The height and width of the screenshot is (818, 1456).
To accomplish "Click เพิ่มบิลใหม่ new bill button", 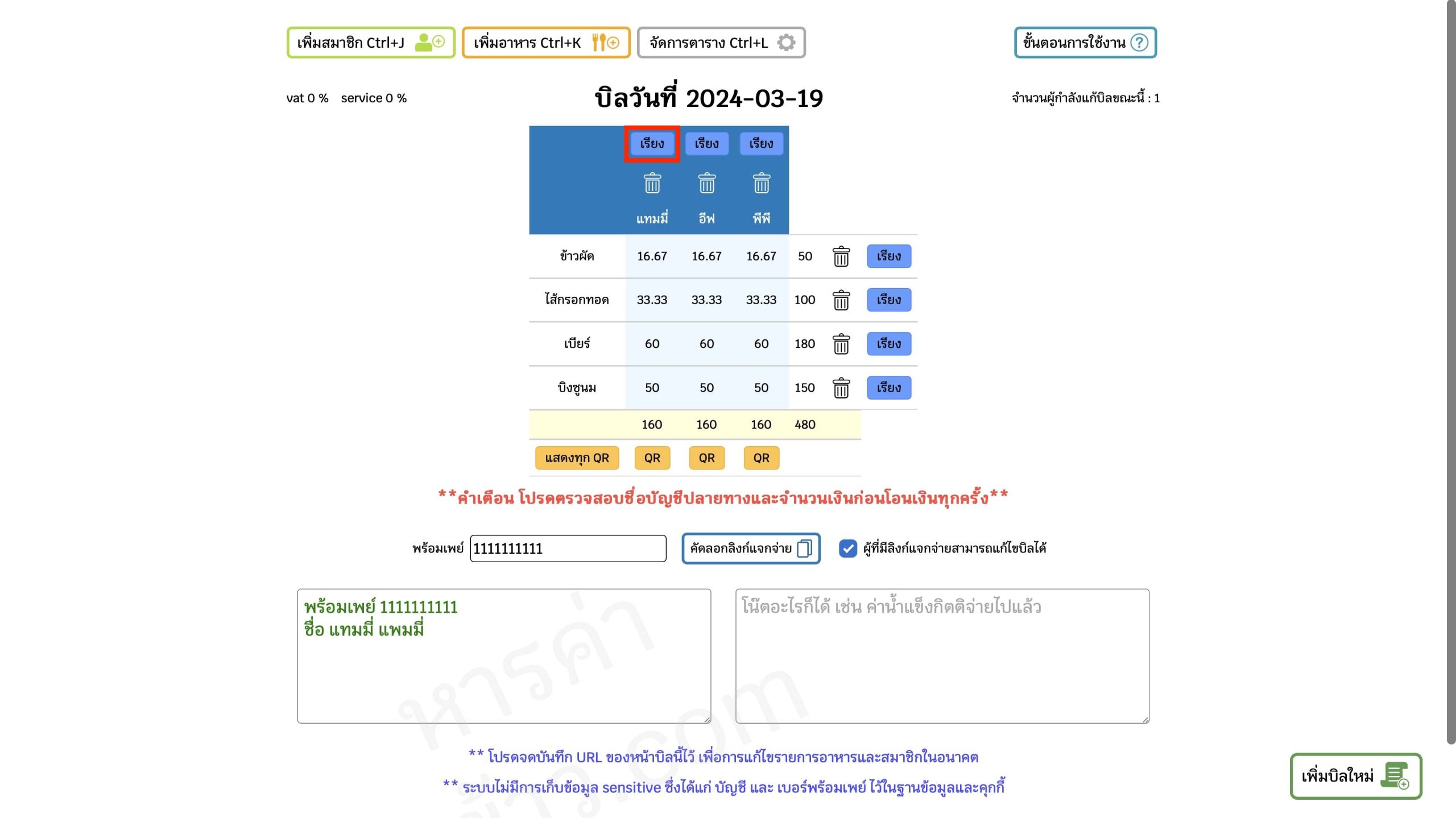I will (1355, 776).
